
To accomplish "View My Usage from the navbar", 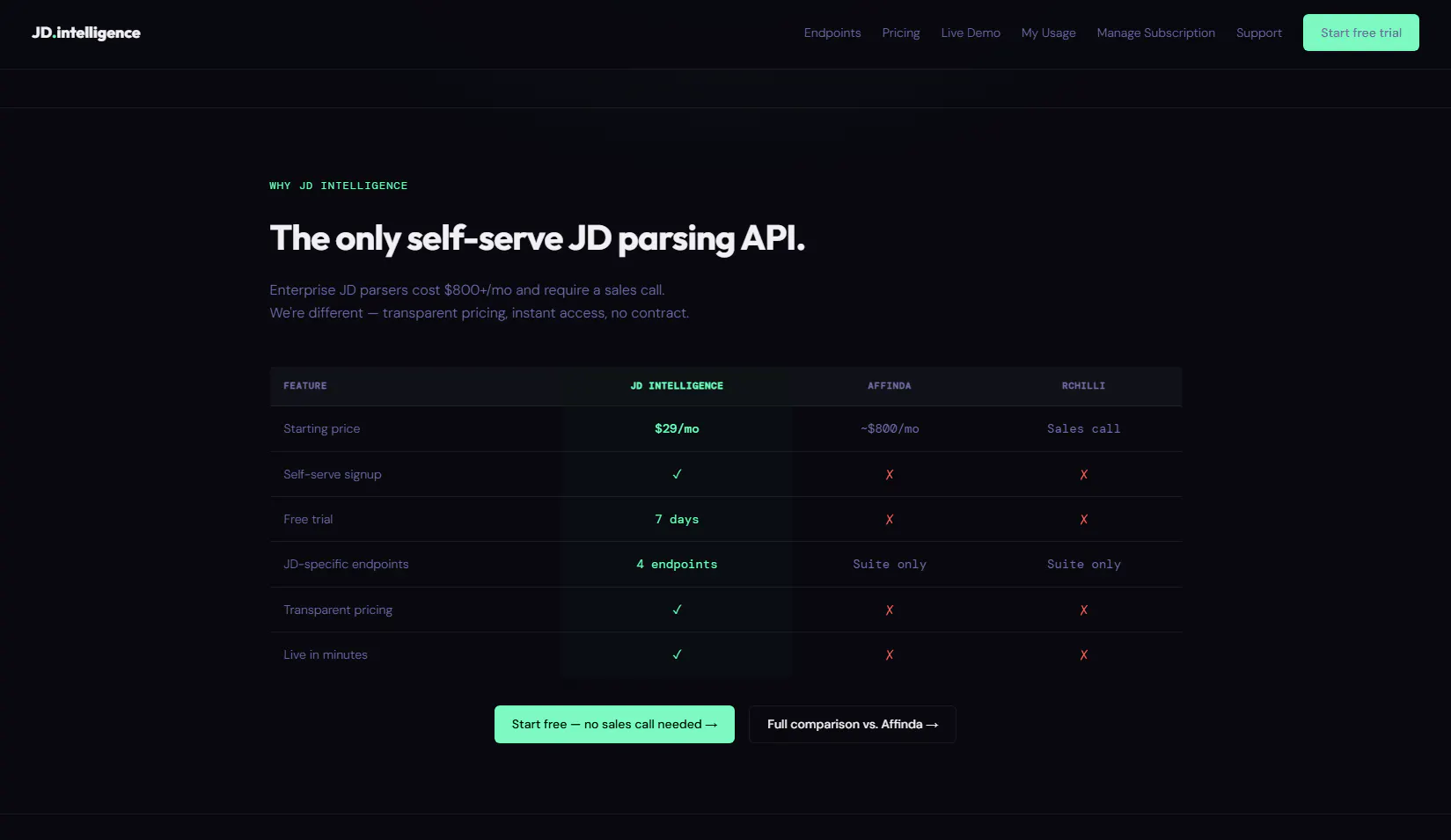I will pos(1049,33).
